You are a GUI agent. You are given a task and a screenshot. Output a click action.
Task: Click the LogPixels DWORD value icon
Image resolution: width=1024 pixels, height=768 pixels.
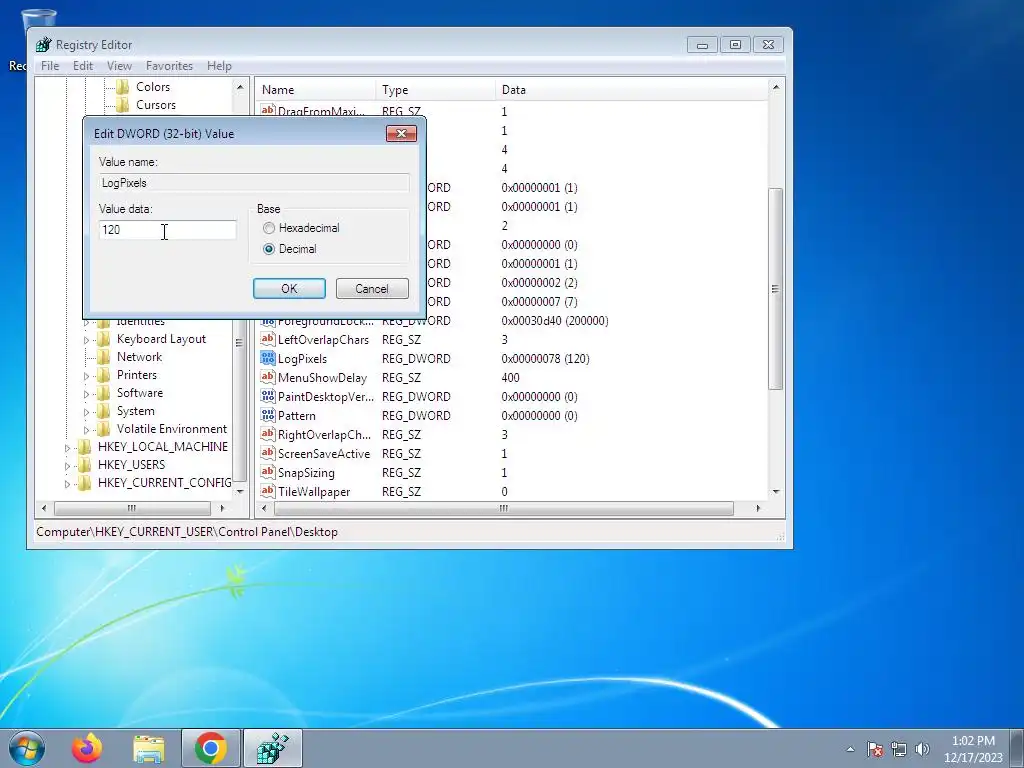pos(268,358)
